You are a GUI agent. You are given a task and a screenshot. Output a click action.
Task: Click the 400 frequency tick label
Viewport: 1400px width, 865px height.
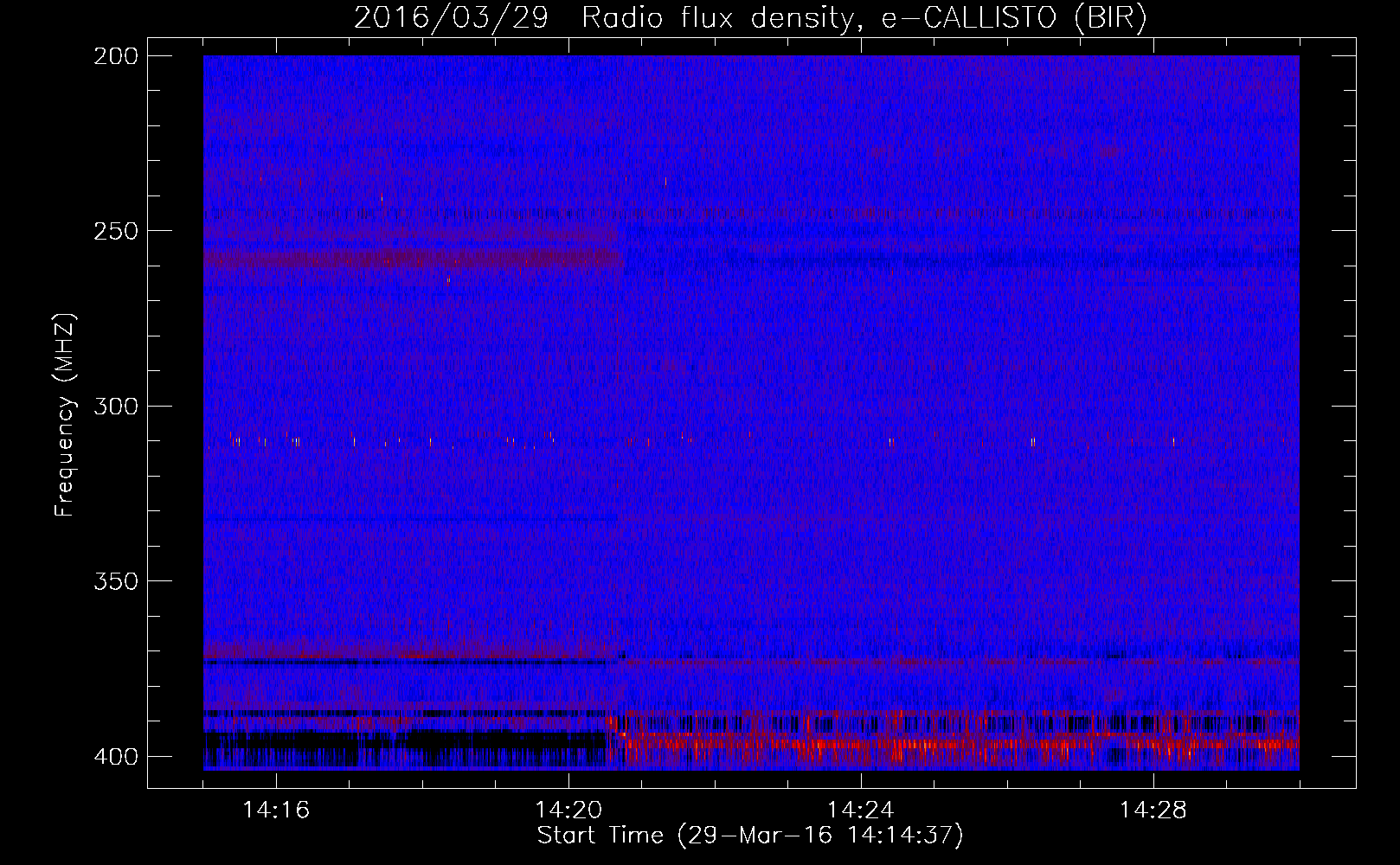[115, 756]
